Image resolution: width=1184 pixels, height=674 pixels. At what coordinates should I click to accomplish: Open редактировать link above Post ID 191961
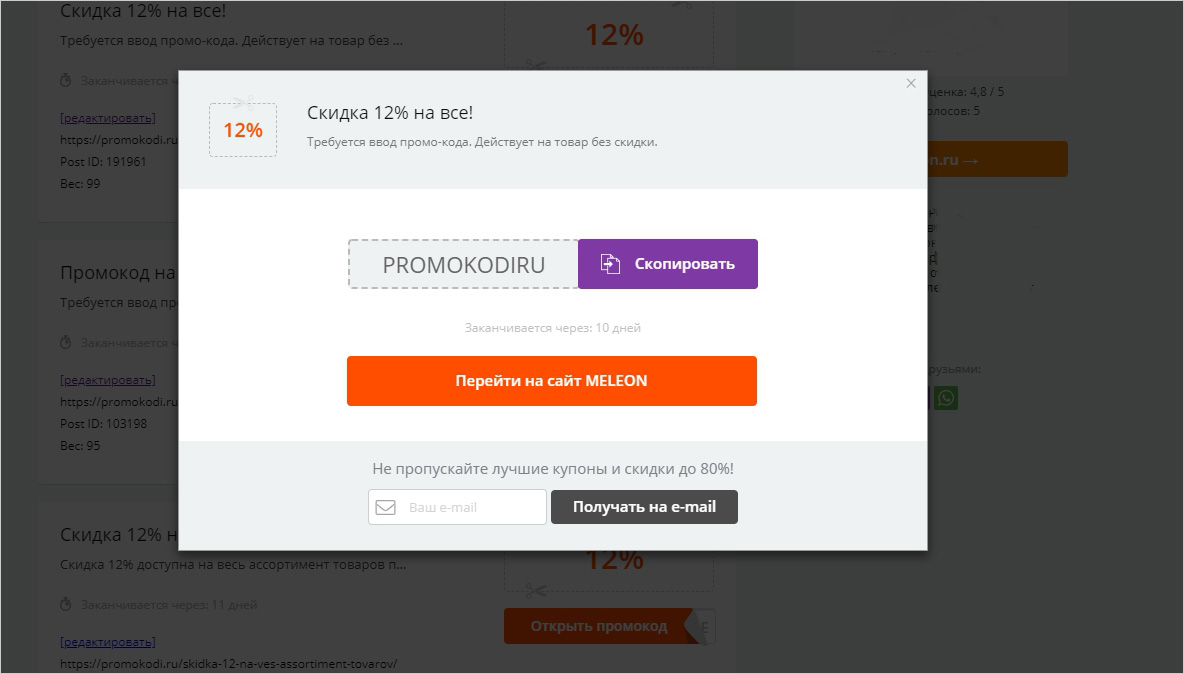(108, 118)
